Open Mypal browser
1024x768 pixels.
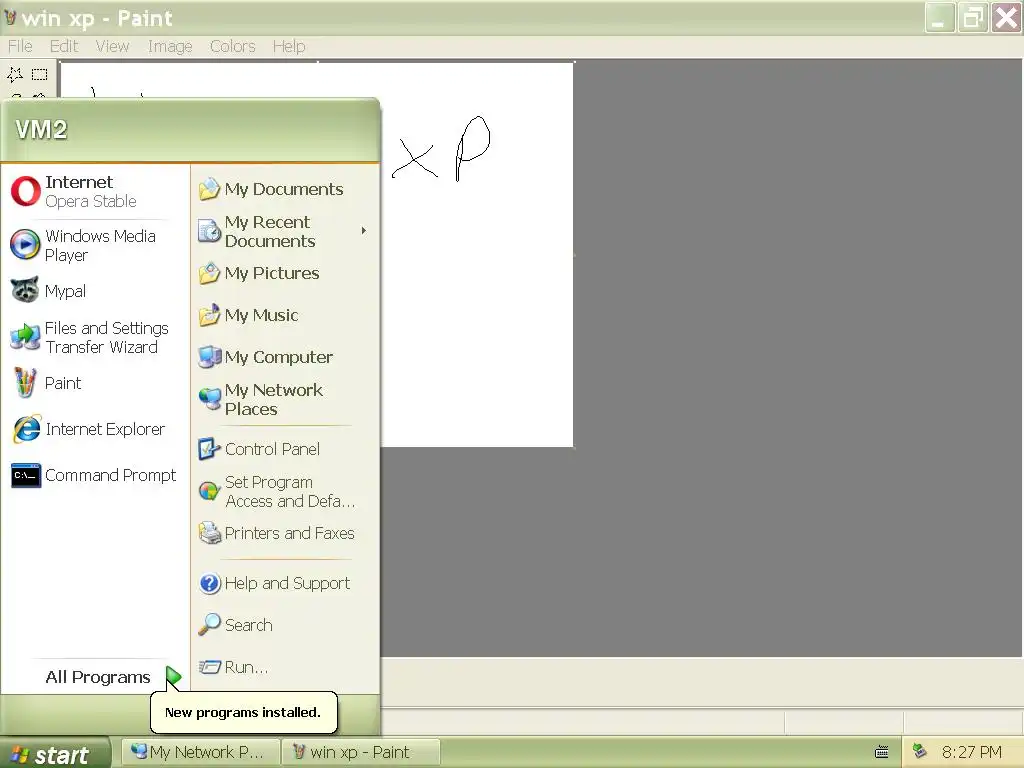(x=95, y=291)
